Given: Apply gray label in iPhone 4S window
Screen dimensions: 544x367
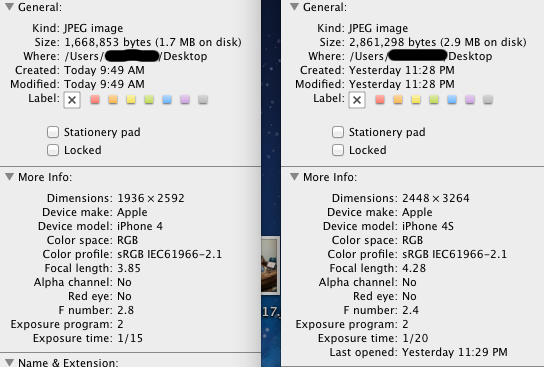Looking at the screenshot, I should click(488, 100).
